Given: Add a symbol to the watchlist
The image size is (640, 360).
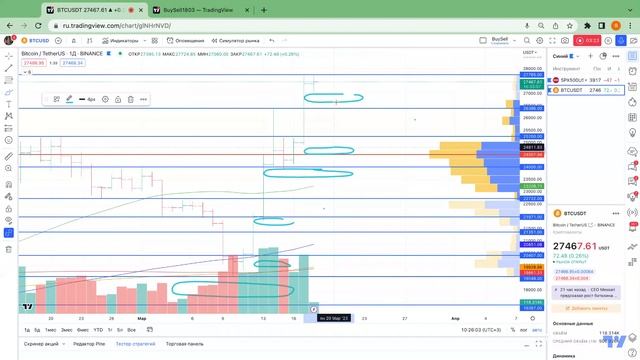Looking at the screenshot, I should [x=590, y=56].
